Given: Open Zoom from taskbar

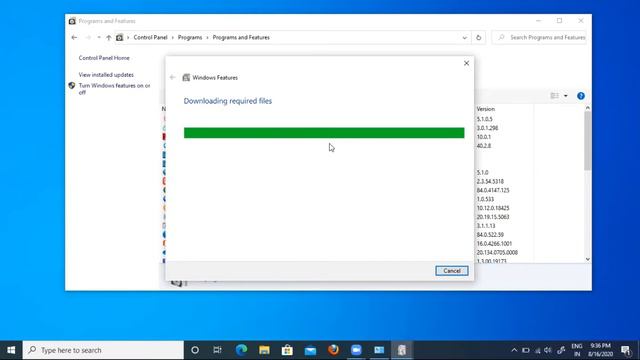Looking at the screenshot, I should click(x=356, y=350).
